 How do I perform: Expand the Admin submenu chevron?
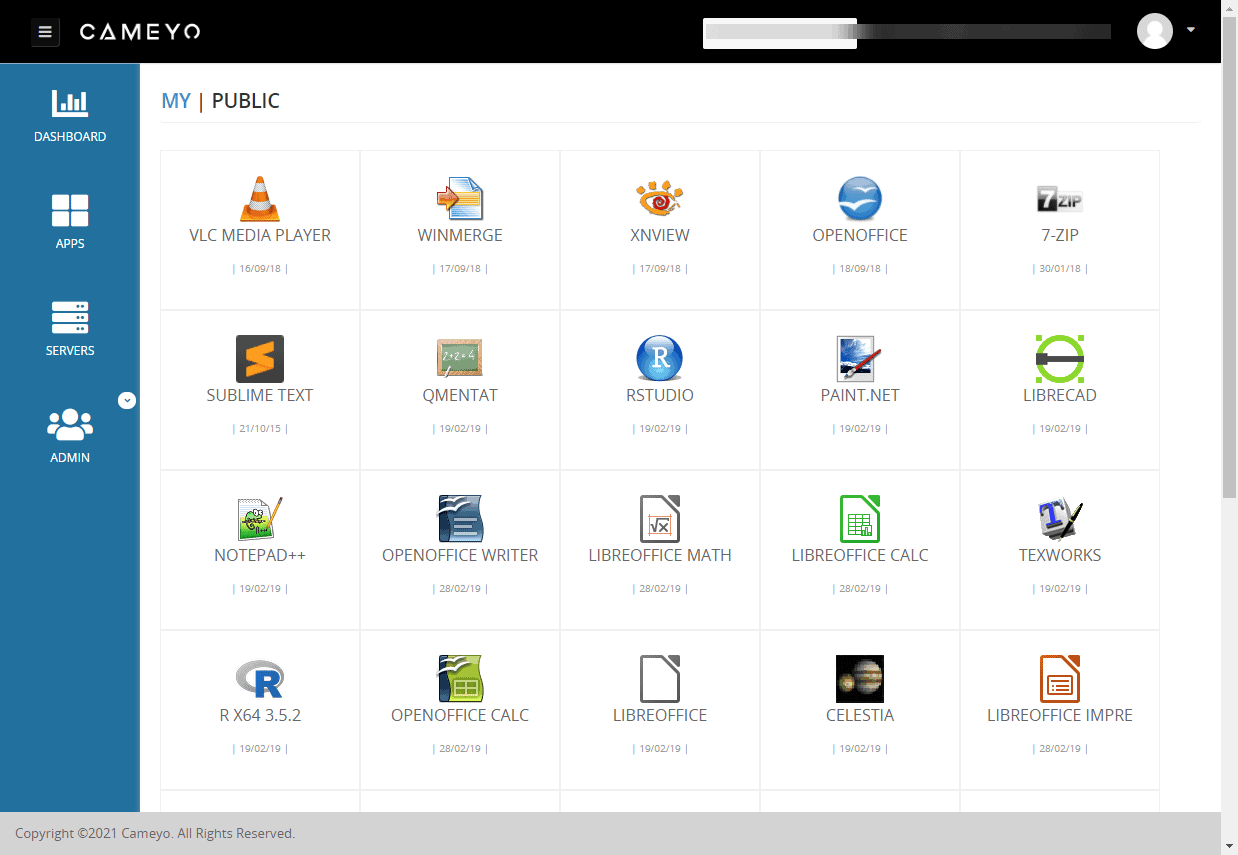point(127,400)
